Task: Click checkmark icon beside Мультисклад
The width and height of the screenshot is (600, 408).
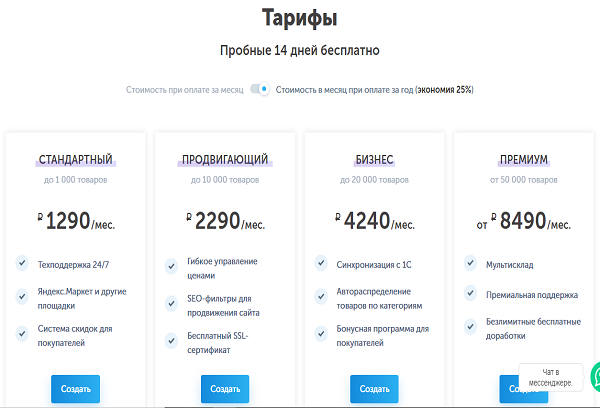Action: [x=470, y=263]
